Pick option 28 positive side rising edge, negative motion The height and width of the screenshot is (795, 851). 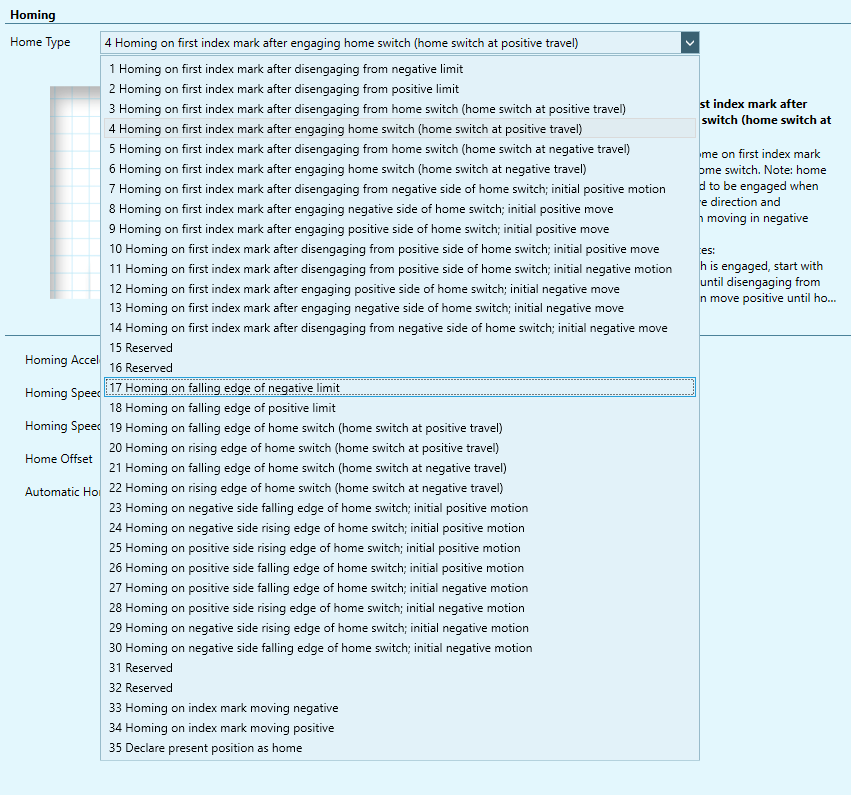coord(399,608)
